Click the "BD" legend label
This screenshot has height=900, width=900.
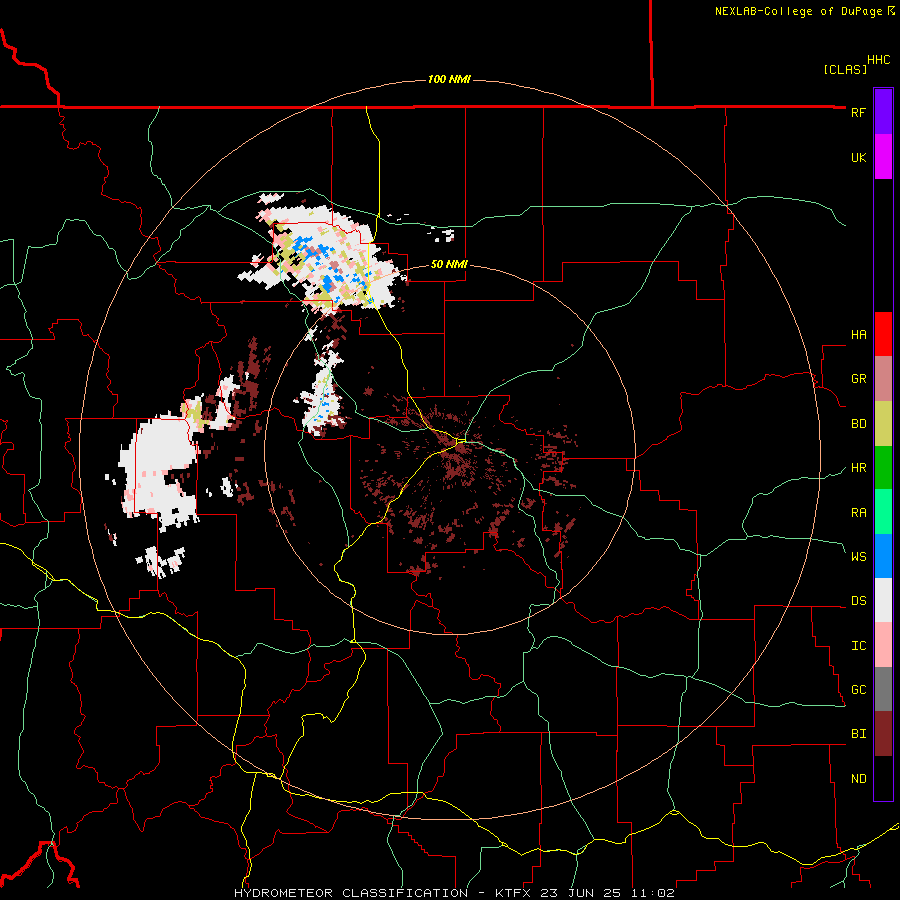coord(858,424)
